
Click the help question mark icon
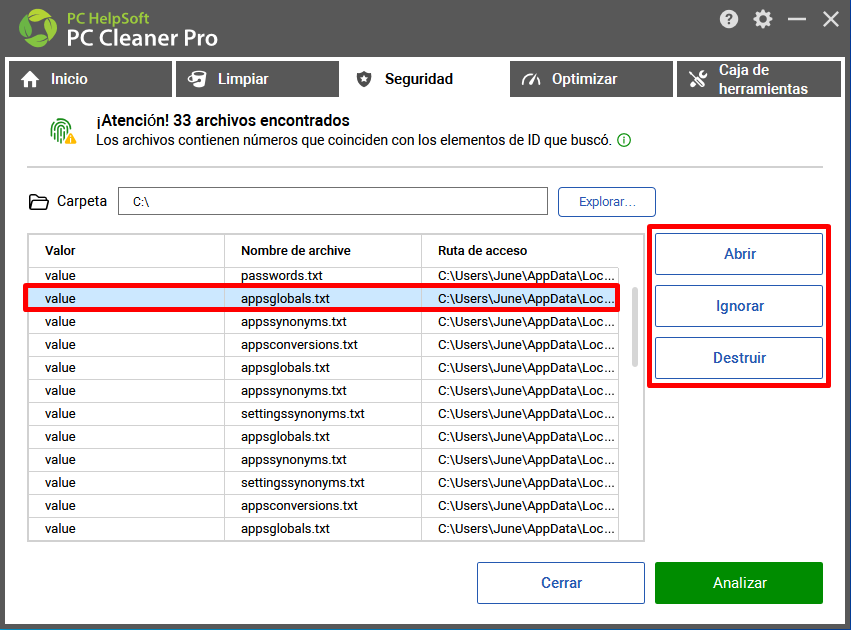[x=729, y=19]
